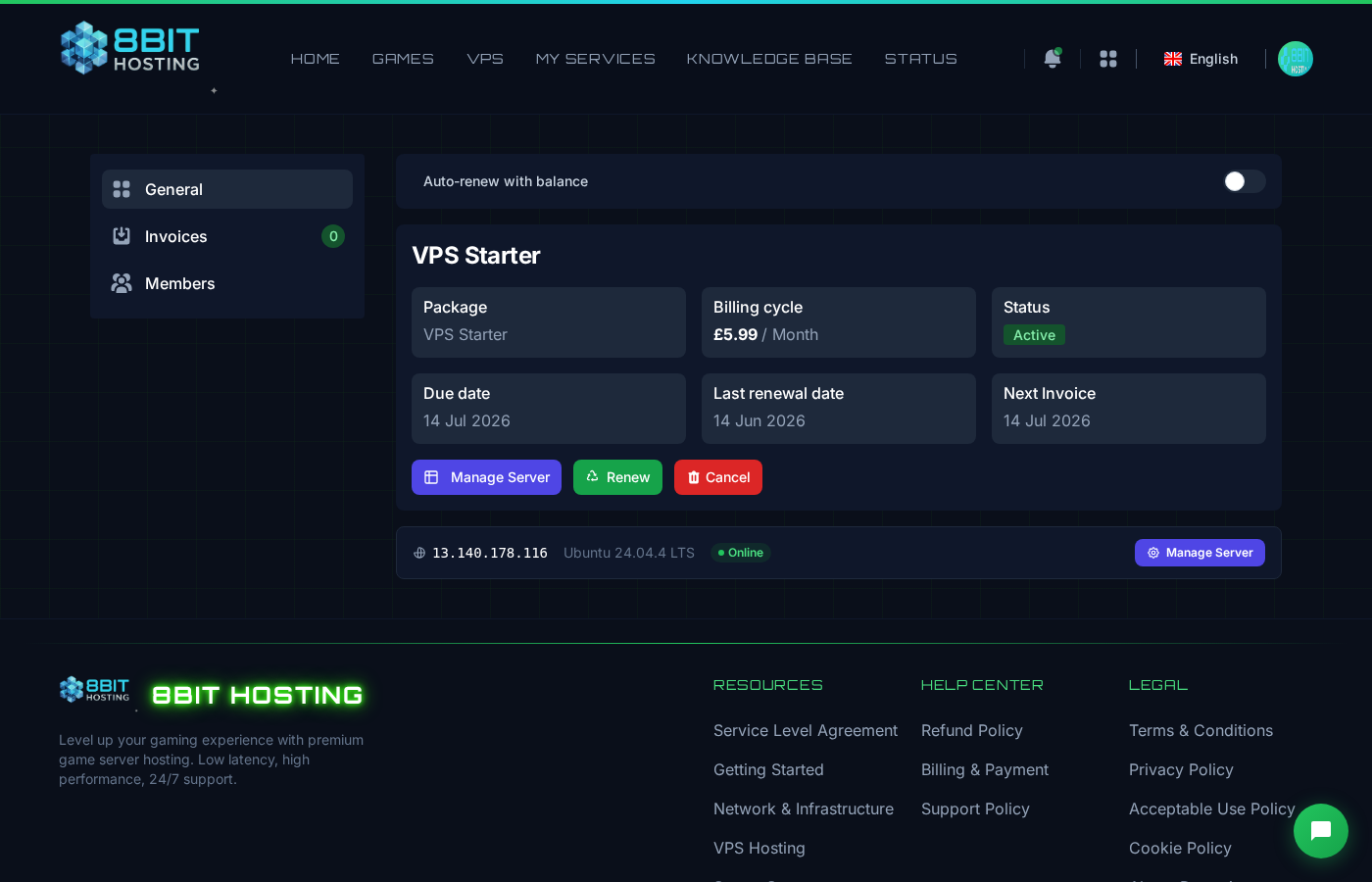Viewport: 1372px width, 882px height.
Task: Open the Service Level Agreement link
Action: pos(806,730)
